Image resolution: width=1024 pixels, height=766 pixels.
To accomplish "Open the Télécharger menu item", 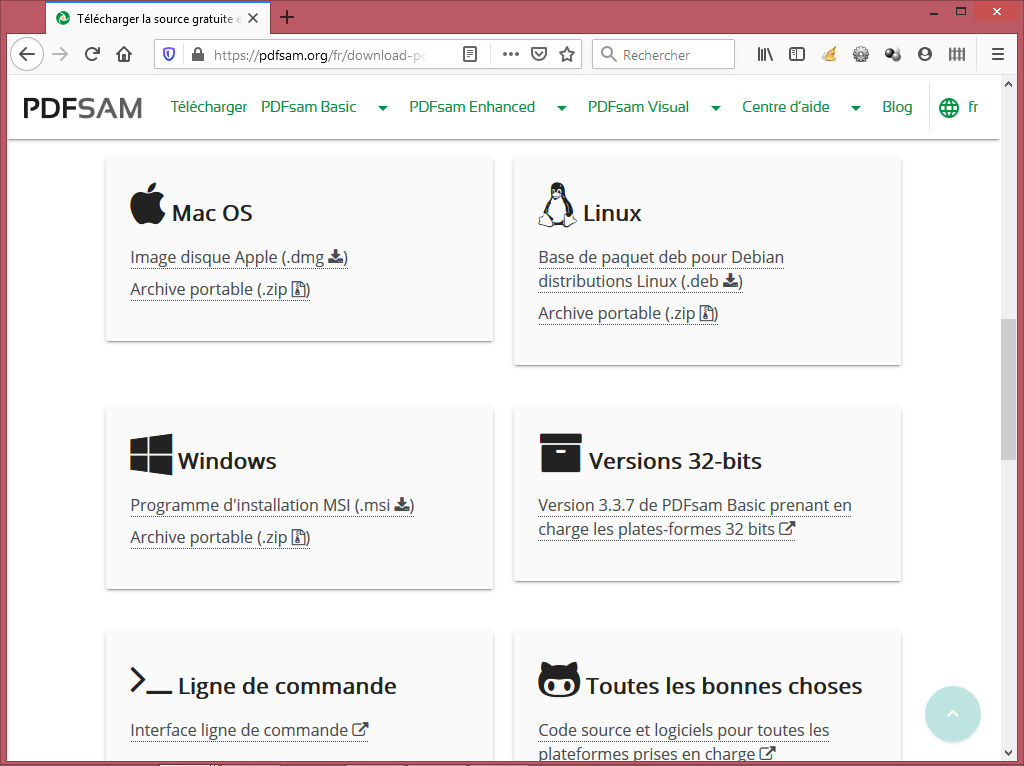I will (x=208, y=107).
